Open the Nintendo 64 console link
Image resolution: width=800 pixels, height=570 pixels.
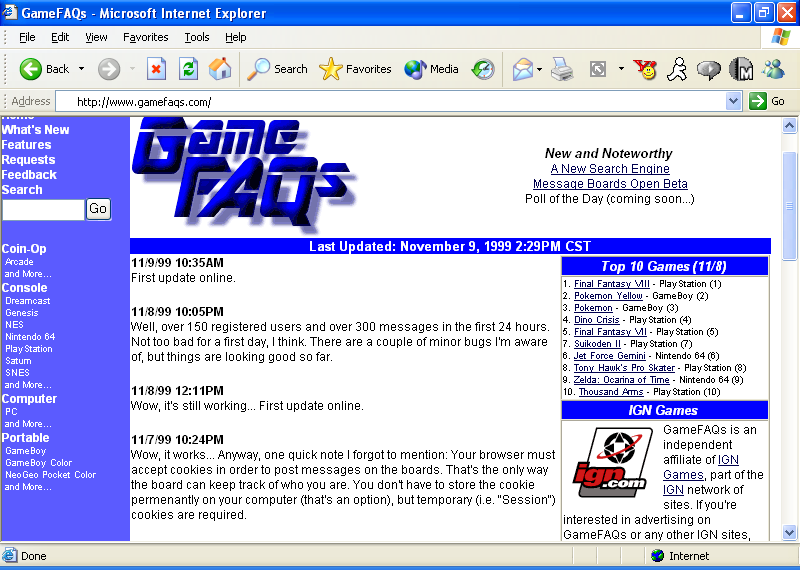30,337
